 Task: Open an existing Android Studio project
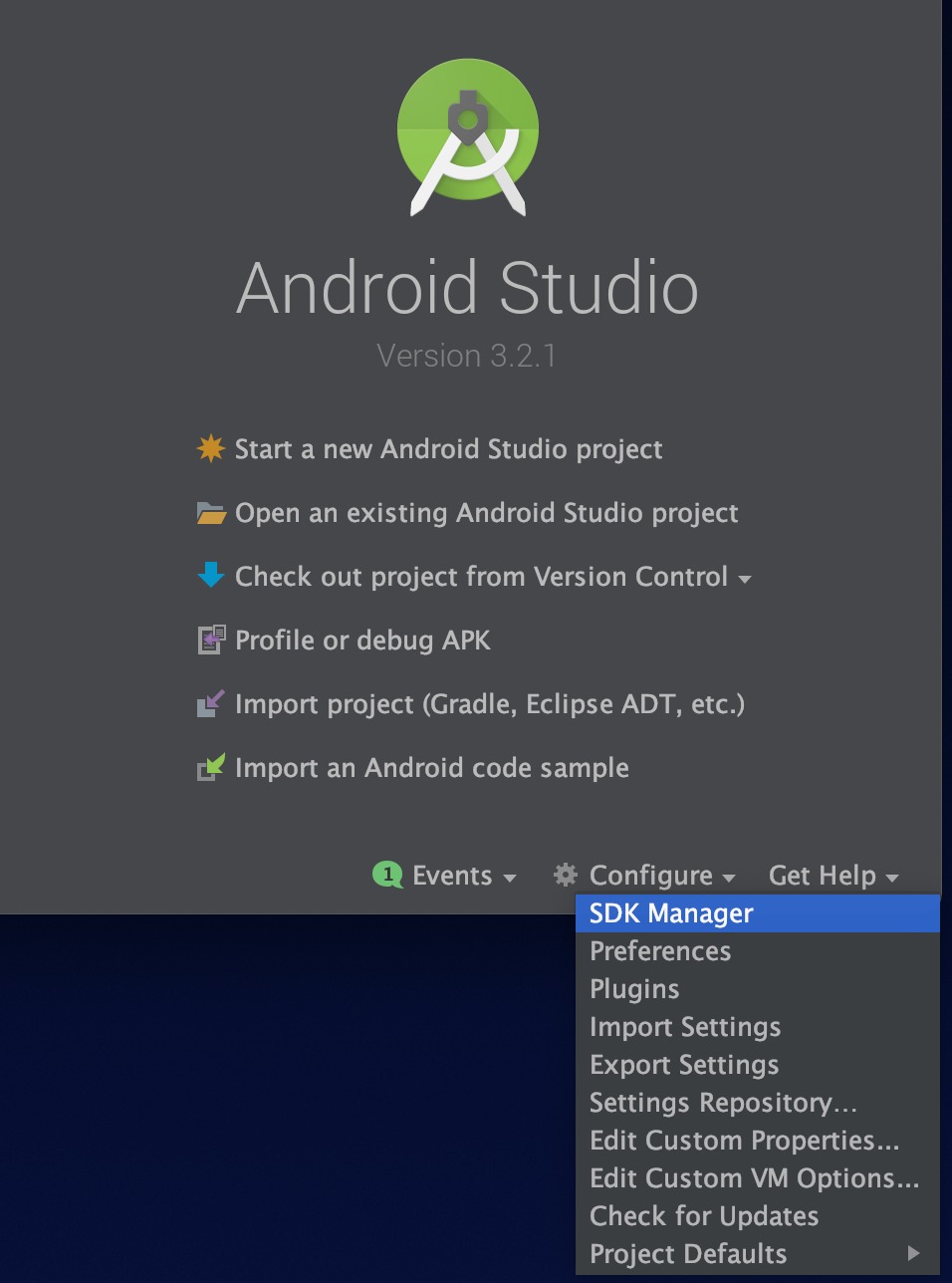(x=486, y=512)
